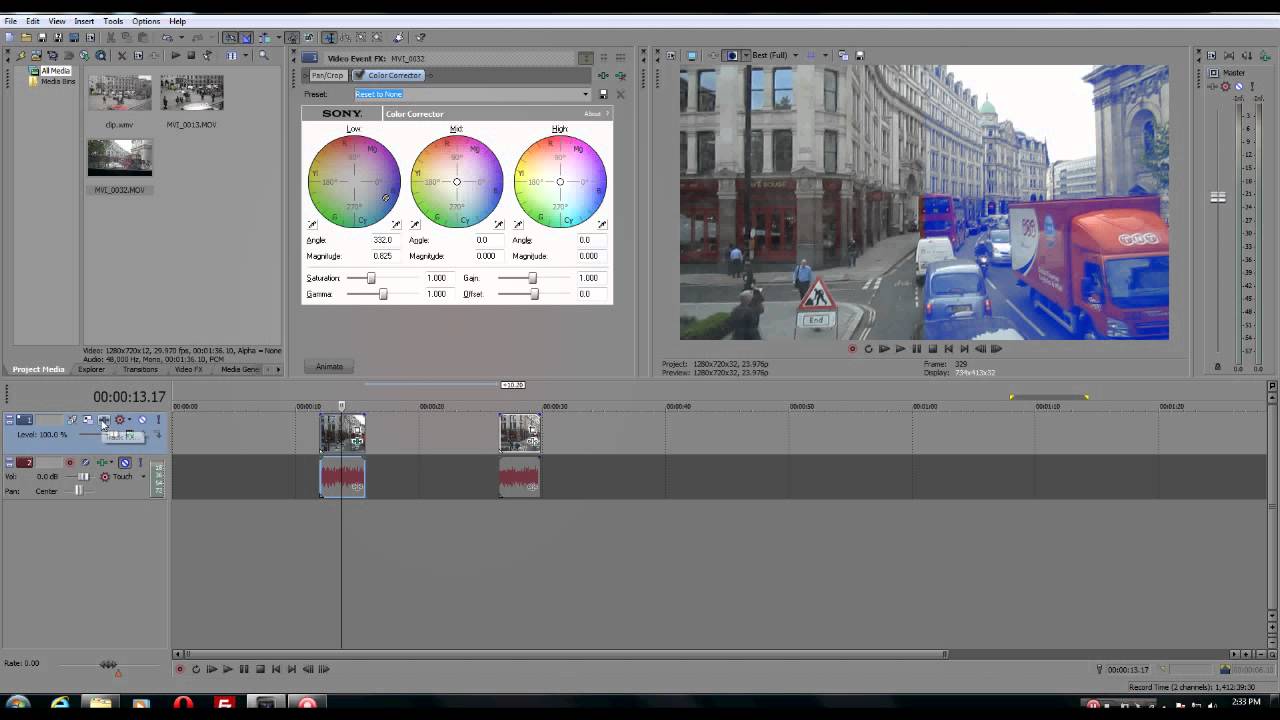Click the High color wheel

click(560, 182)
